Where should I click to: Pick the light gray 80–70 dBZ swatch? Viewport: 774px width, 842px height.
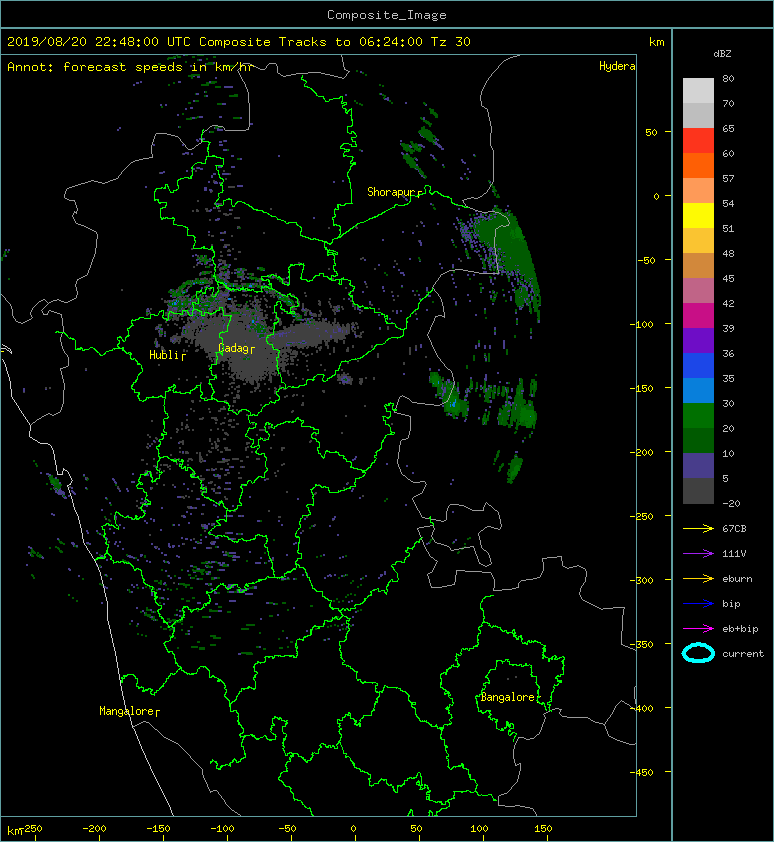click(698, 90)
